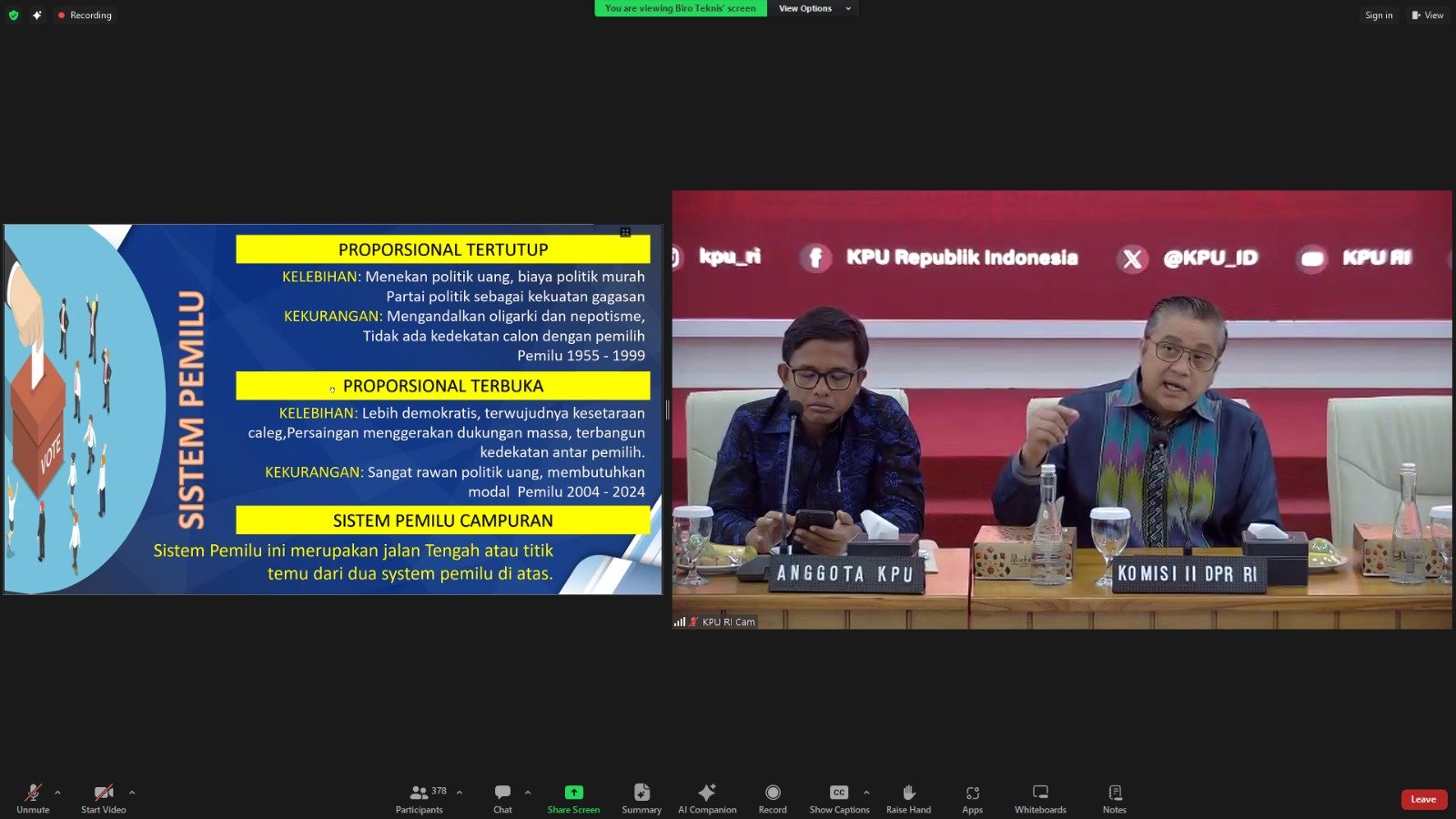Click the Sign in link
1456x819 pixels.
point(1379,15)
